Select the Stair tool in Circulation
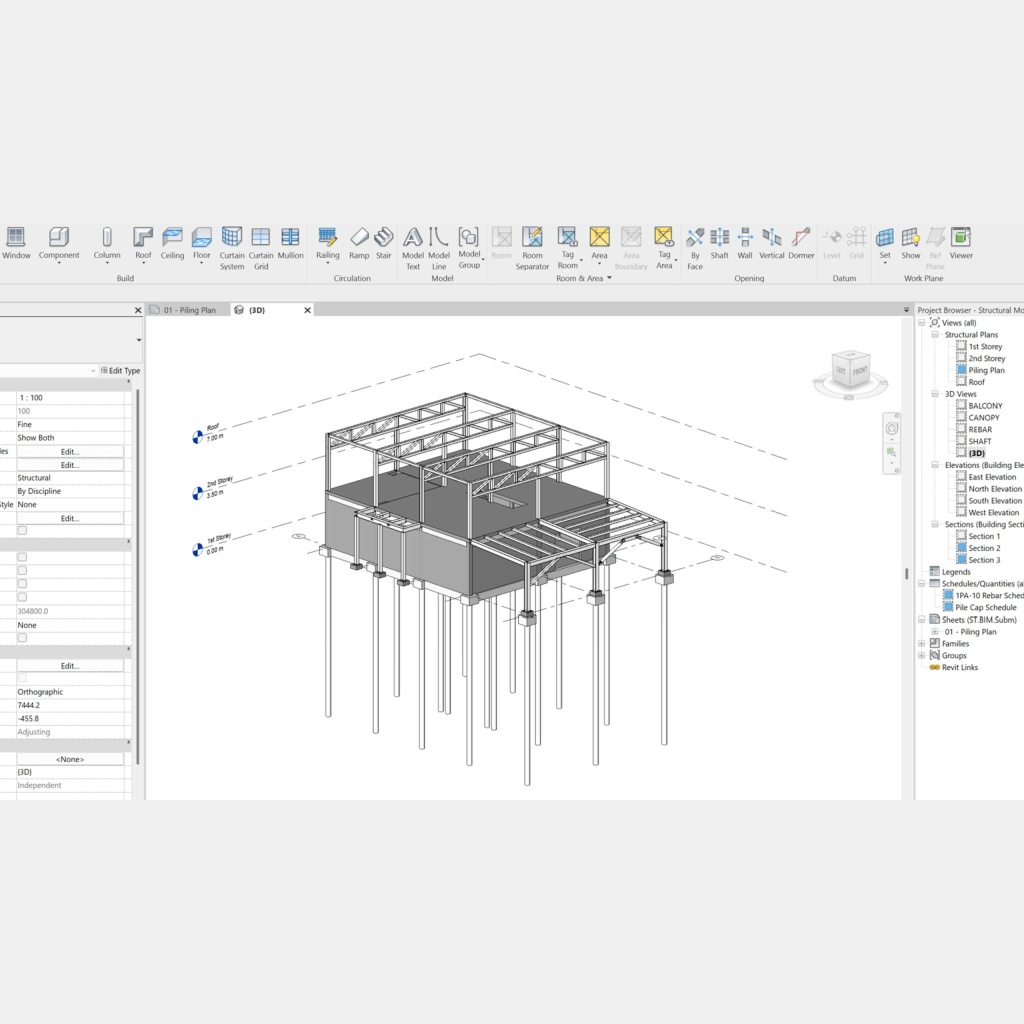This screenshot has height=1024, width=1024. (x=383, y=243)
